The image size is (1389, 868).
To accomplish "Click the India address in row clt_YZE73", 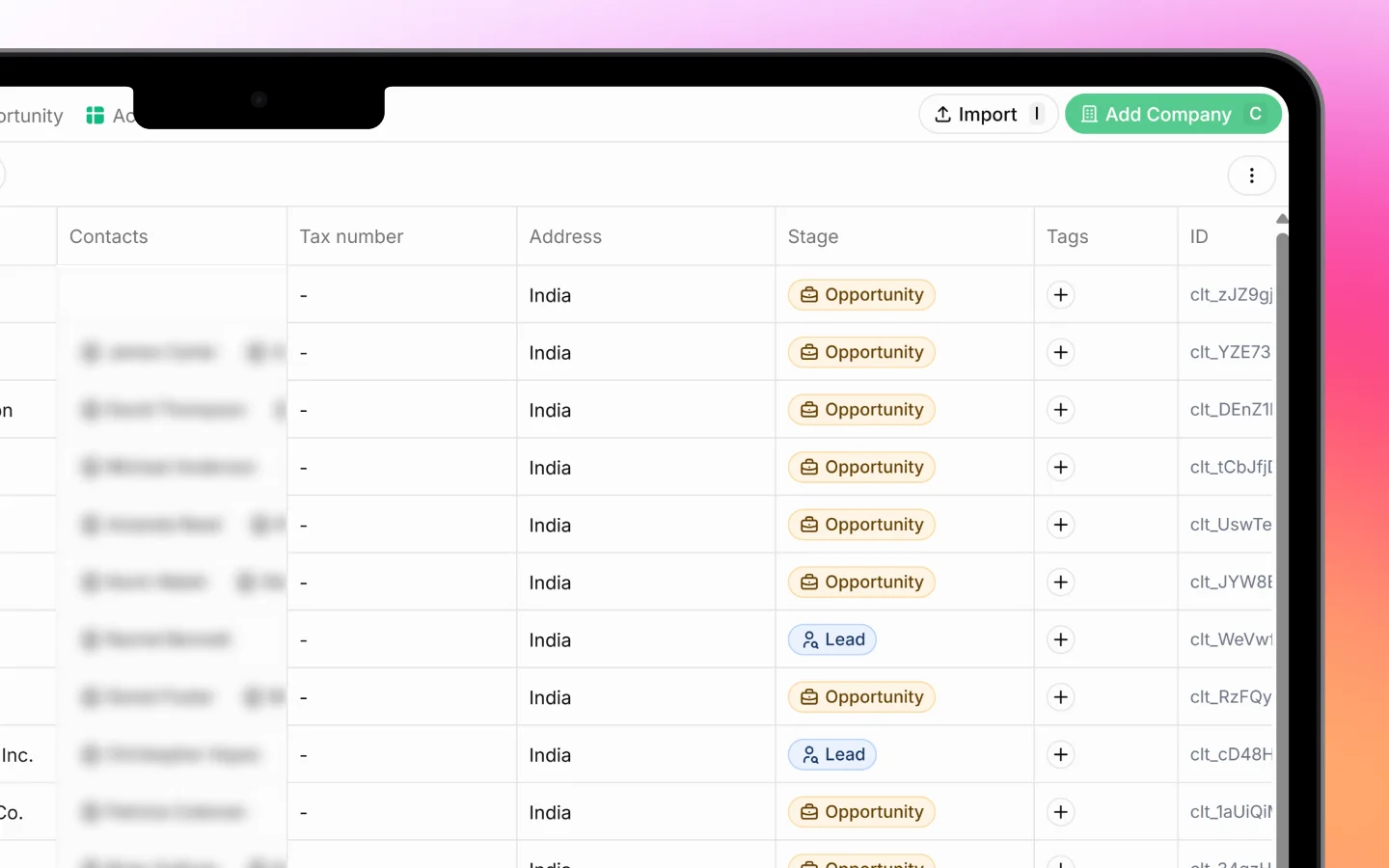I will point(550,353).
